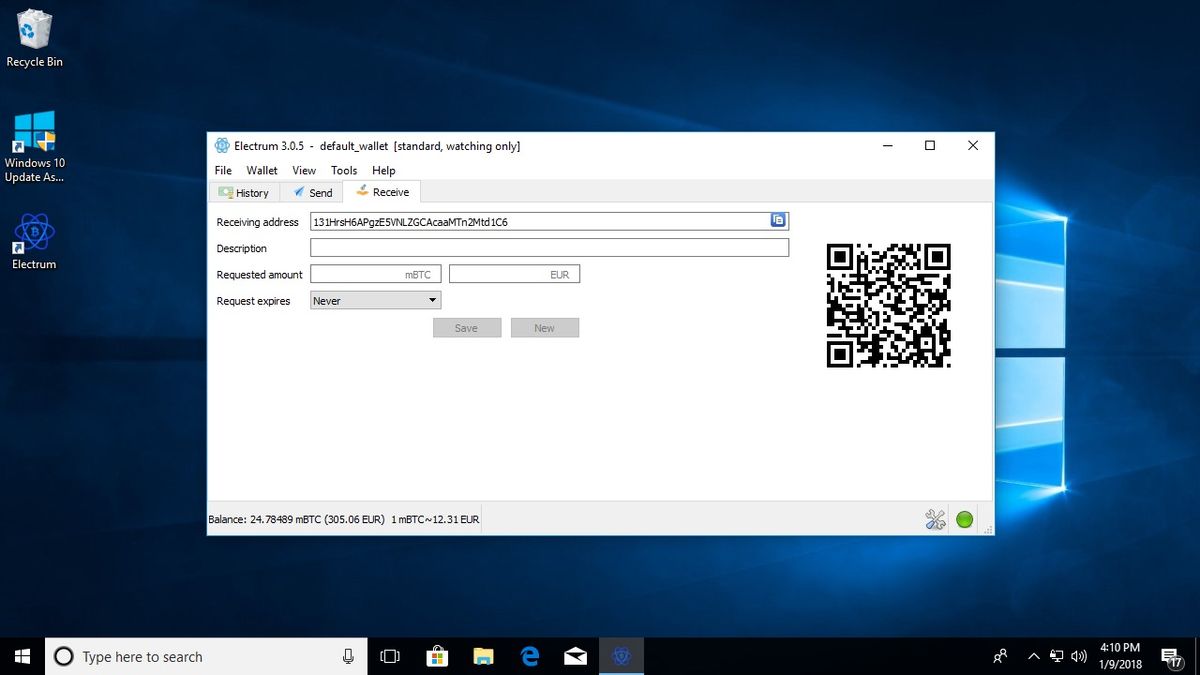Copy the receiving address using the copy icon
Screen dimensions: 1200x675
778,221
